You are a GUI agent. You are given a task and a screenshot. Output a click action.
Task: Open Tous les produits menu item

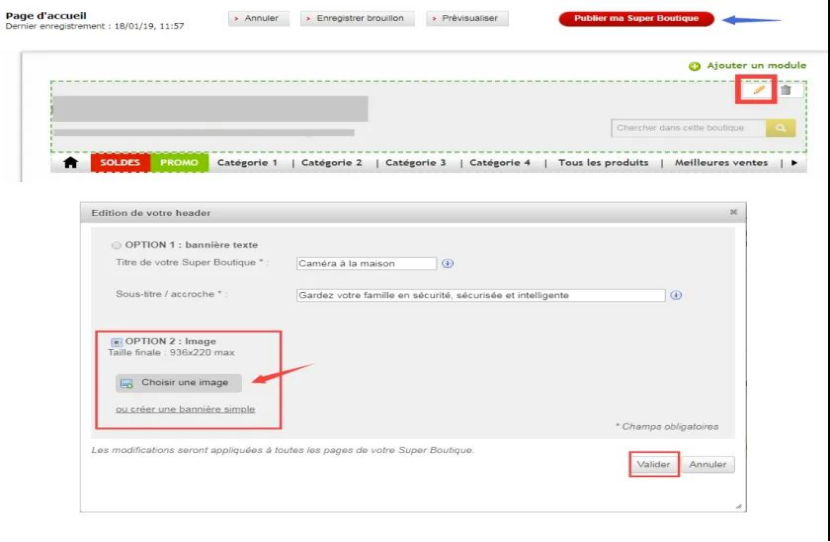603,162
